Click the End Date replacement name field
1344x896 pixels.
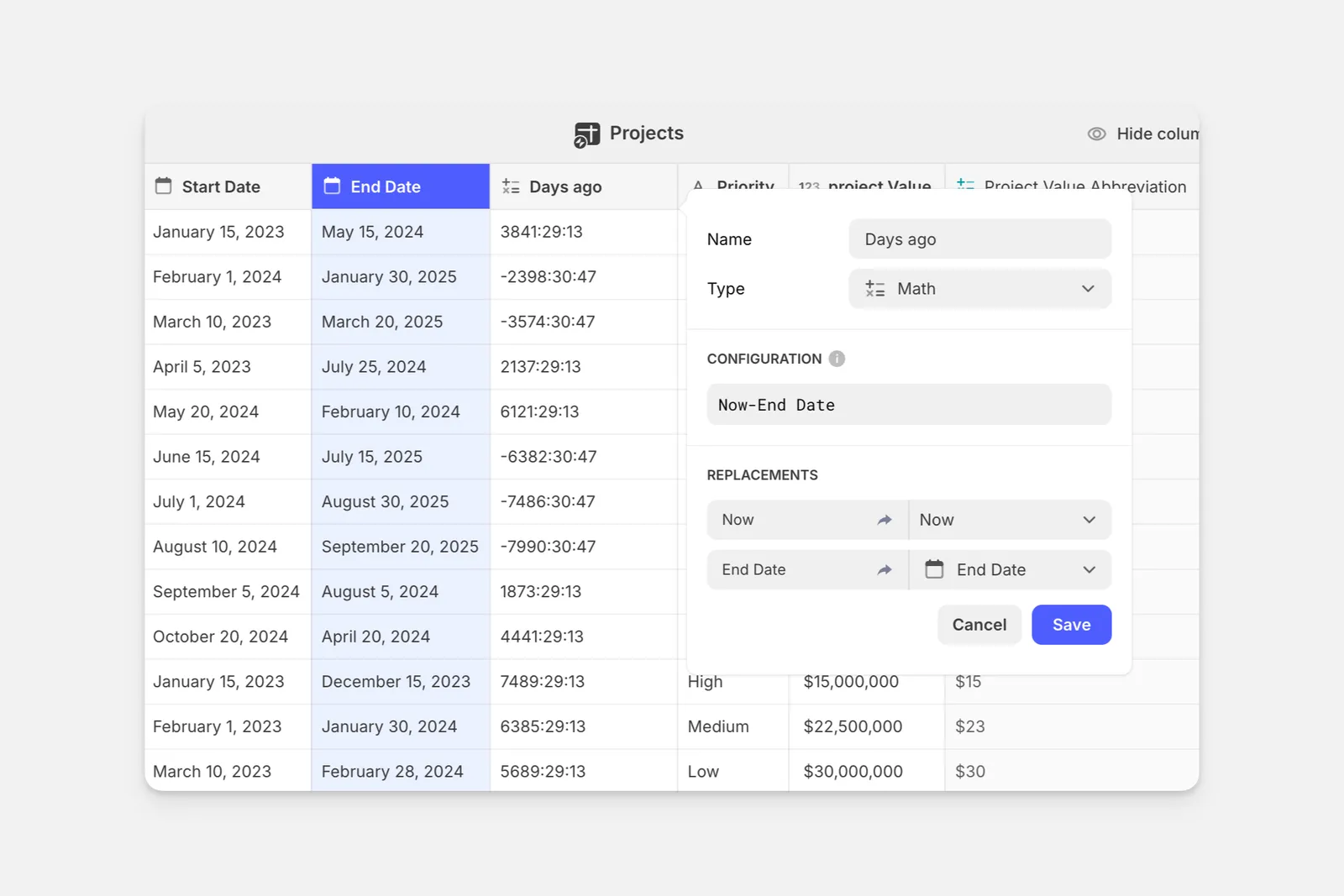point(807,569)
